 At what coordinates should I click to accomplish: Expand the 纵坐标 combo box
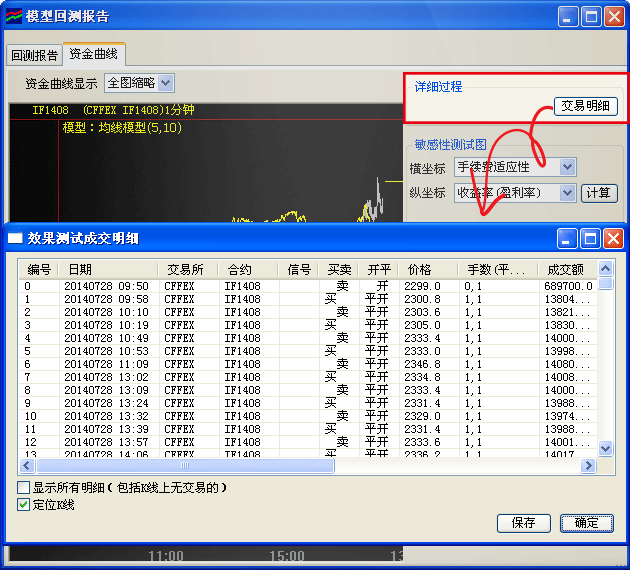[567, 193]
